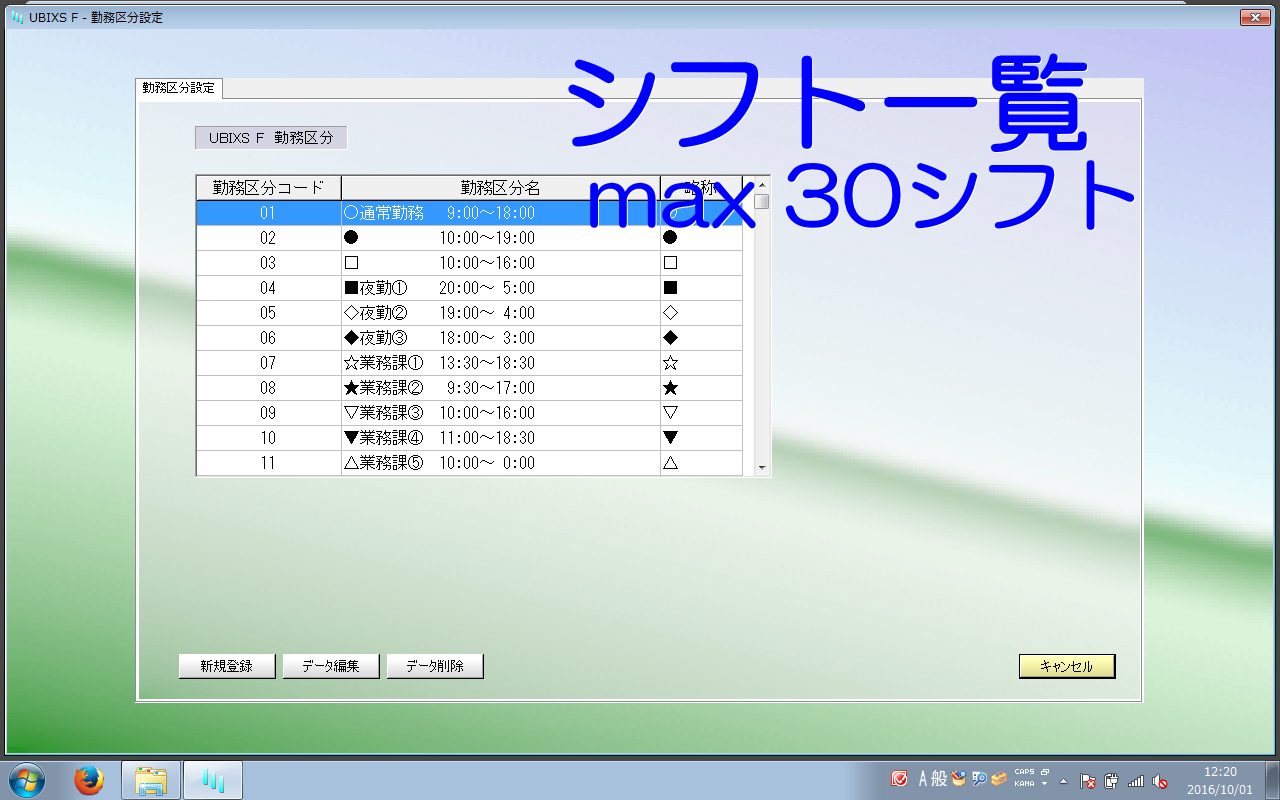Click the 新規登録 button
The image size is (1280, 800).
226,666
